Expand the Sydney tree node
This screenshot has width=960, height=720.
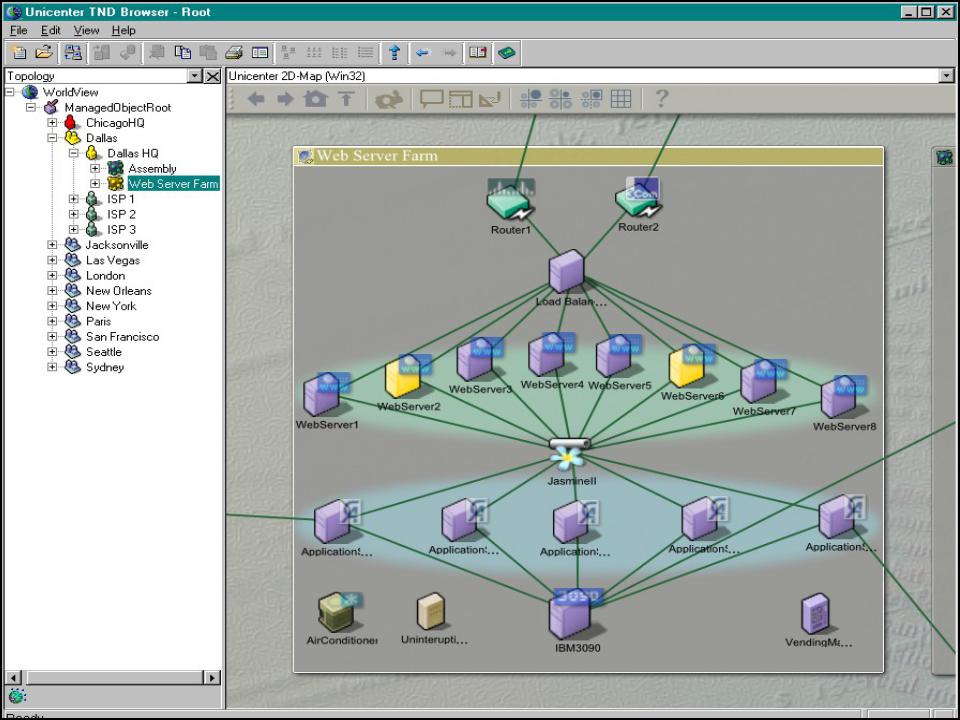tap(52, 367)
